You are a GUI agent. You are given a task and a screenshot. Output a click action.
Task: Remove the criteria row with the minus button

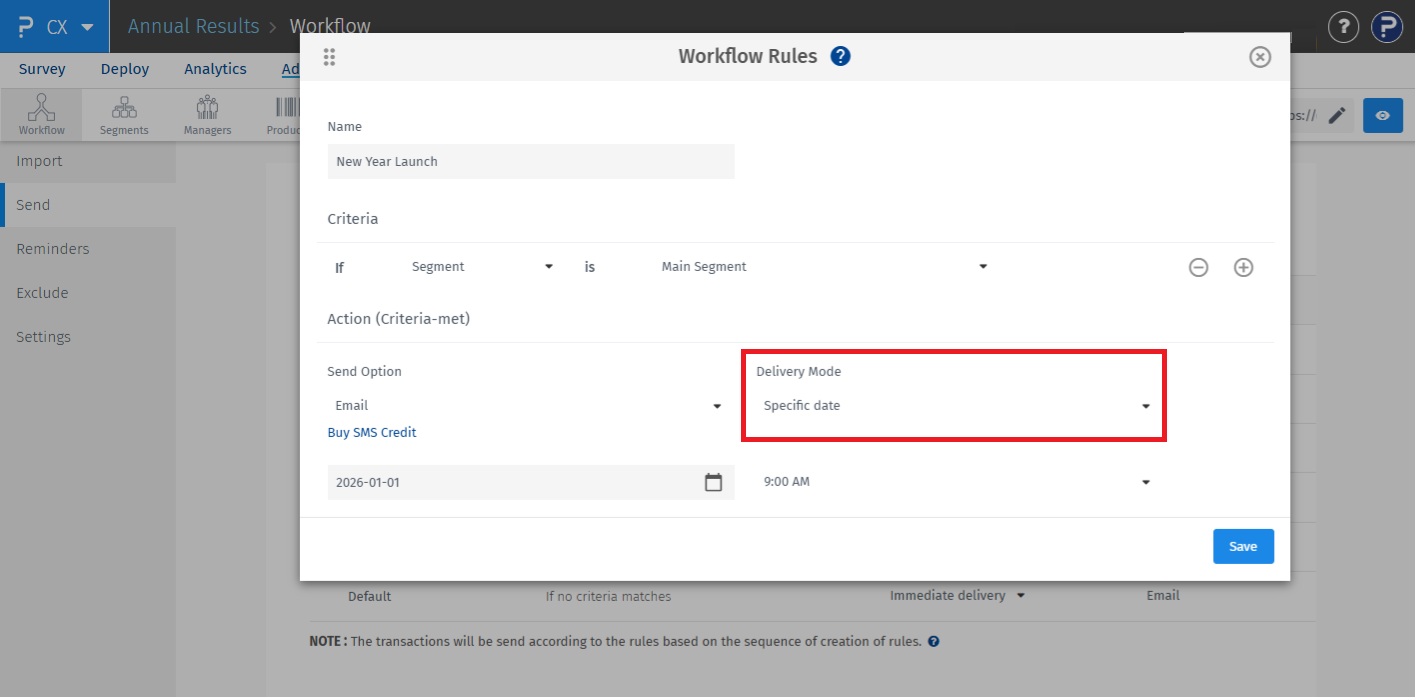pos(1198,267)
